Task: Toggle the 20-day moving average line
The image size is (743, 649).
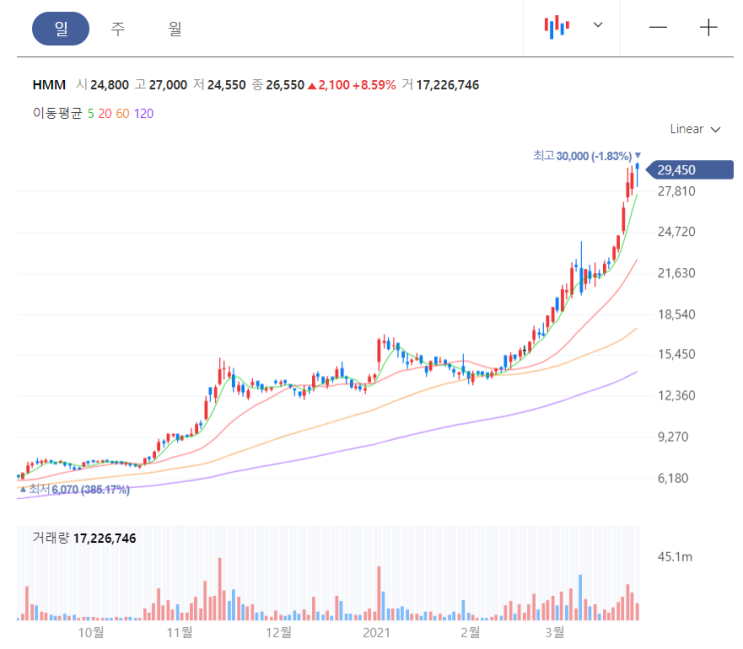Action: (x=105, y=114)
